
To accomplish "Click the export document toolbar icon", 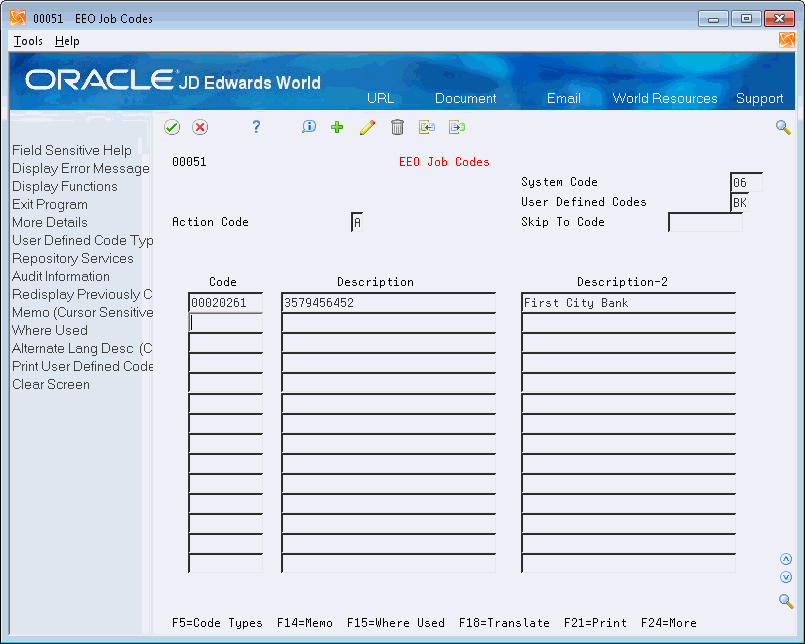I will click(456, 127).
